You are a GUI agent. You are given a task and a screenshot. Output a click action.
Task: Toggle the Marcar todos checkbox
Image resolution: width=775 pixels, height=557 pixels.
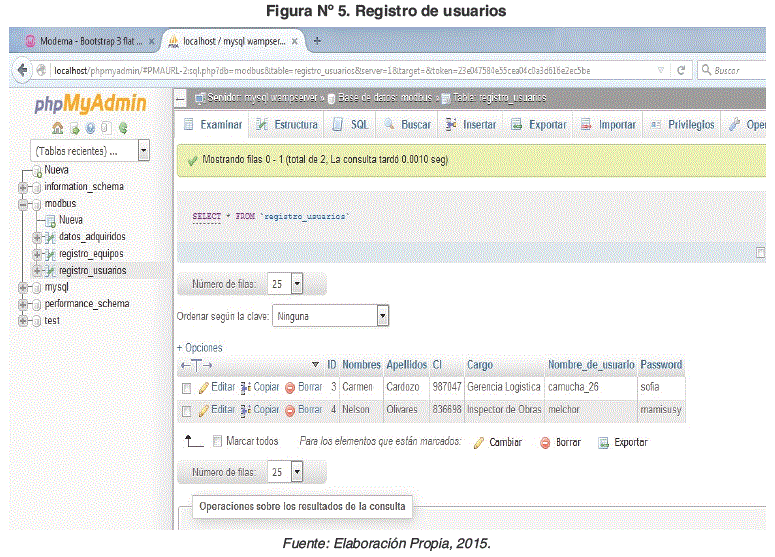[217, 441]
